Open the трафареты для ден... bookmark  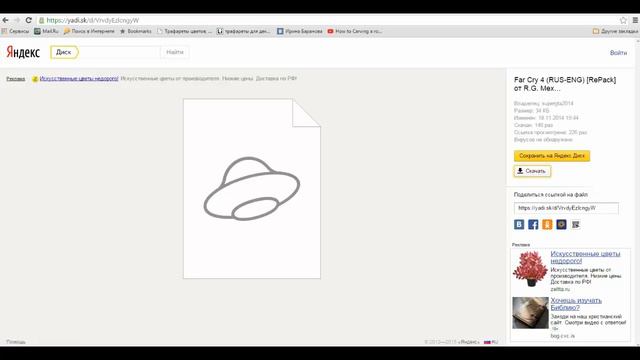pos(244,31)
